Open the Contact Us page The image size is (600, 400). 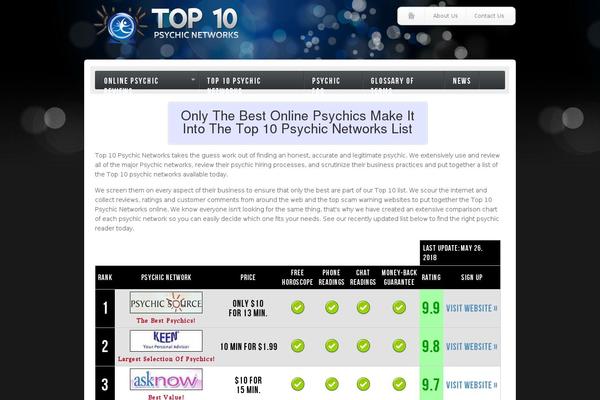(x=489, y=16)
